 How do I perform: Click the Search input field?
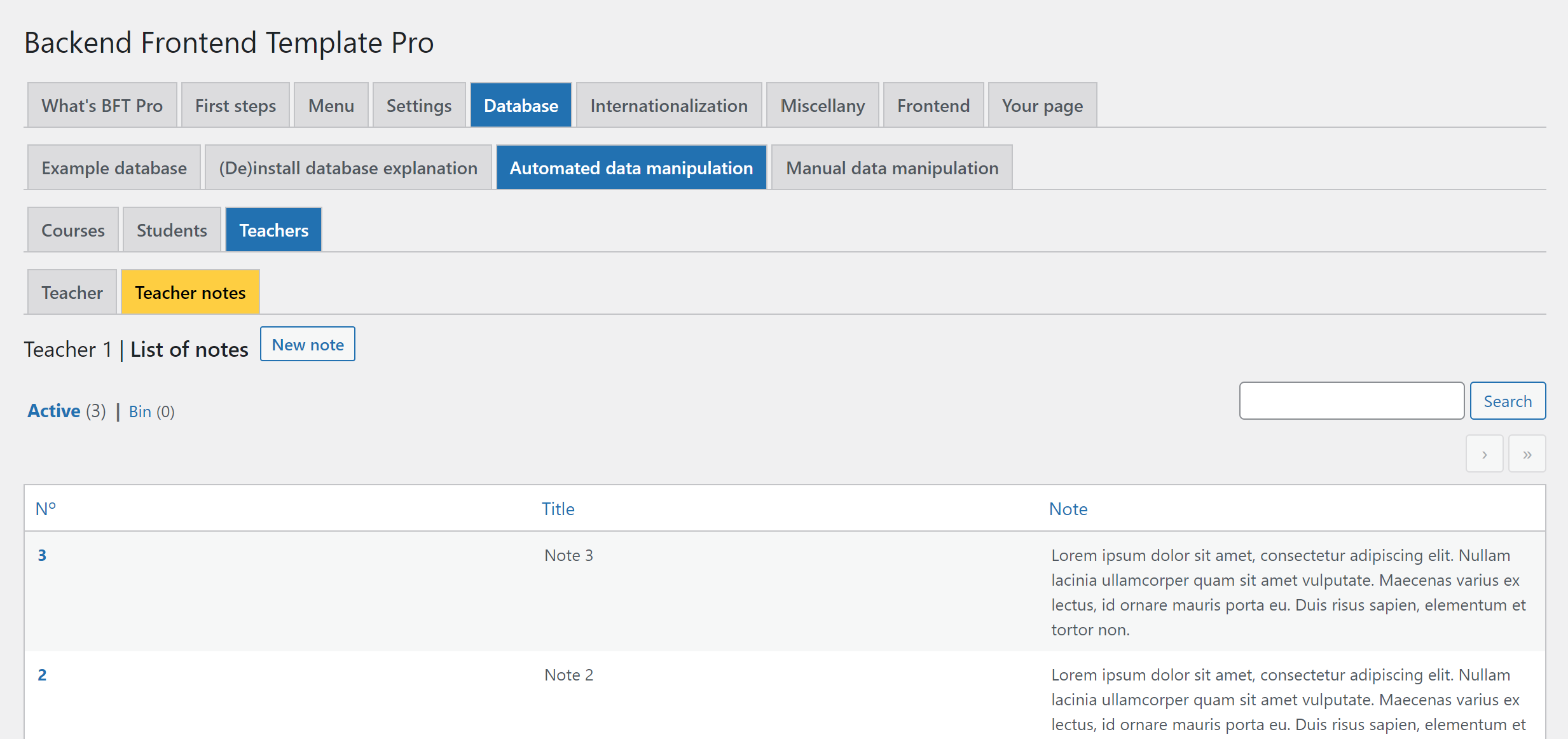point(1353,400)
